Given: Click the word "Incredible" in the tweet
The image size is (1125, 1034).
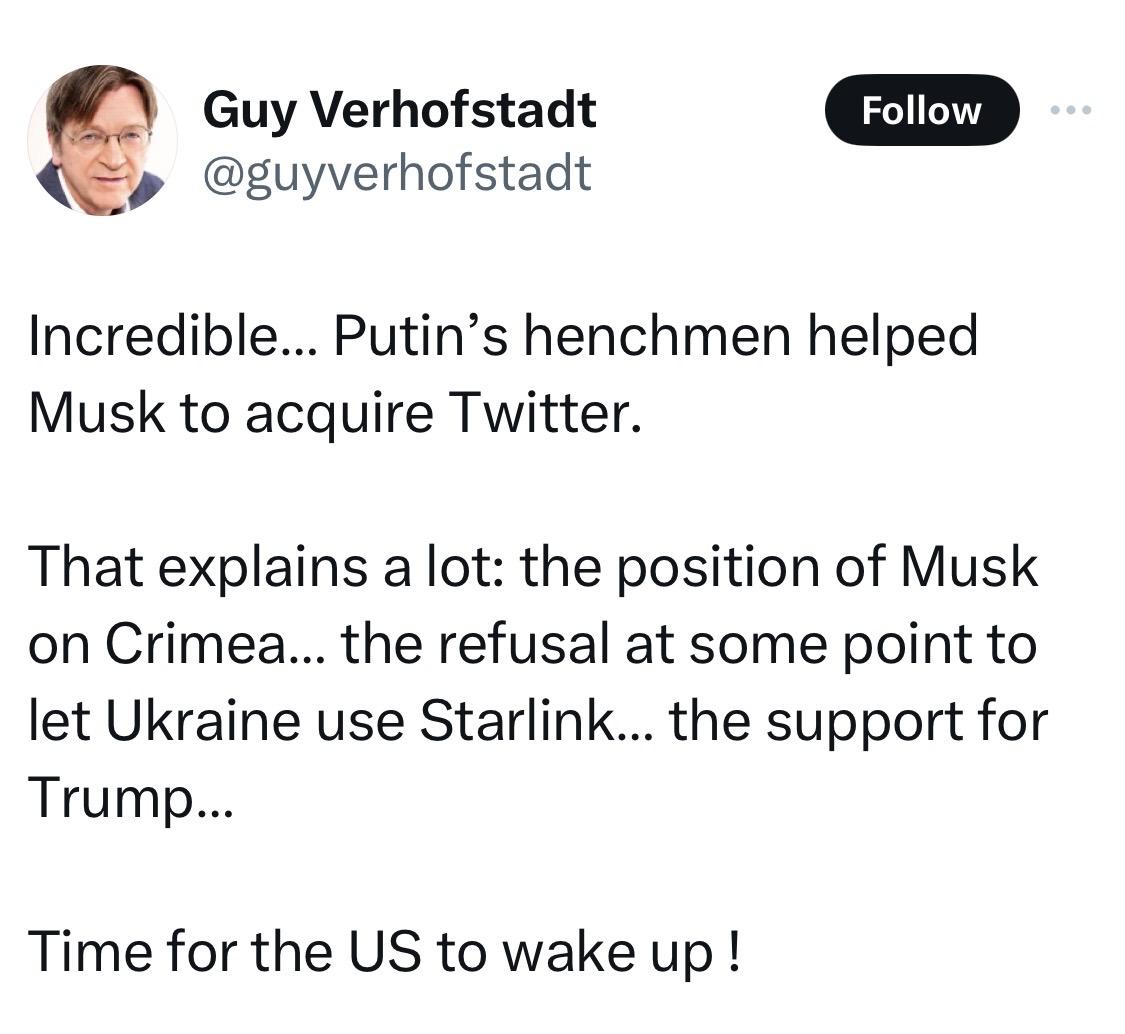Looking at the screenshot, I should (154, 336).
